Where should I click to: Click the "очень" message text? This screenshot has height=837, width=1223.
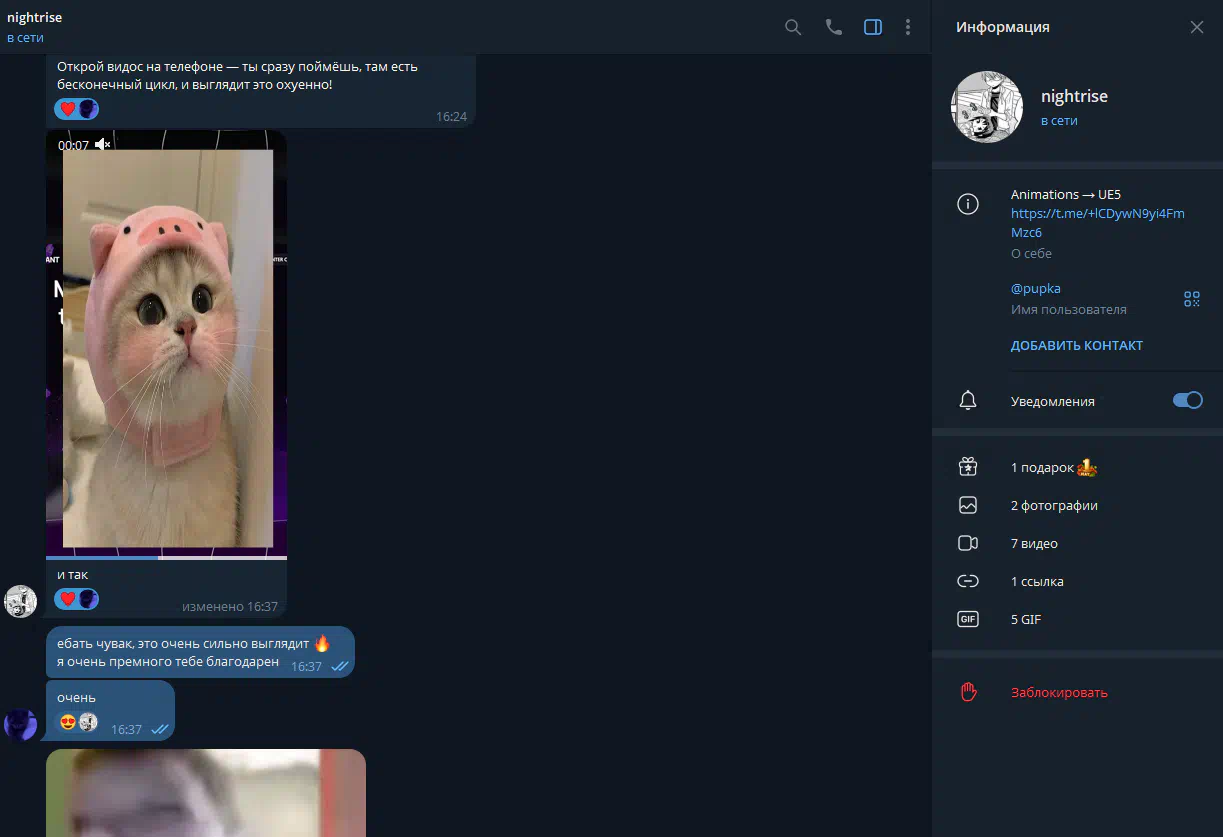coord(76,697)
